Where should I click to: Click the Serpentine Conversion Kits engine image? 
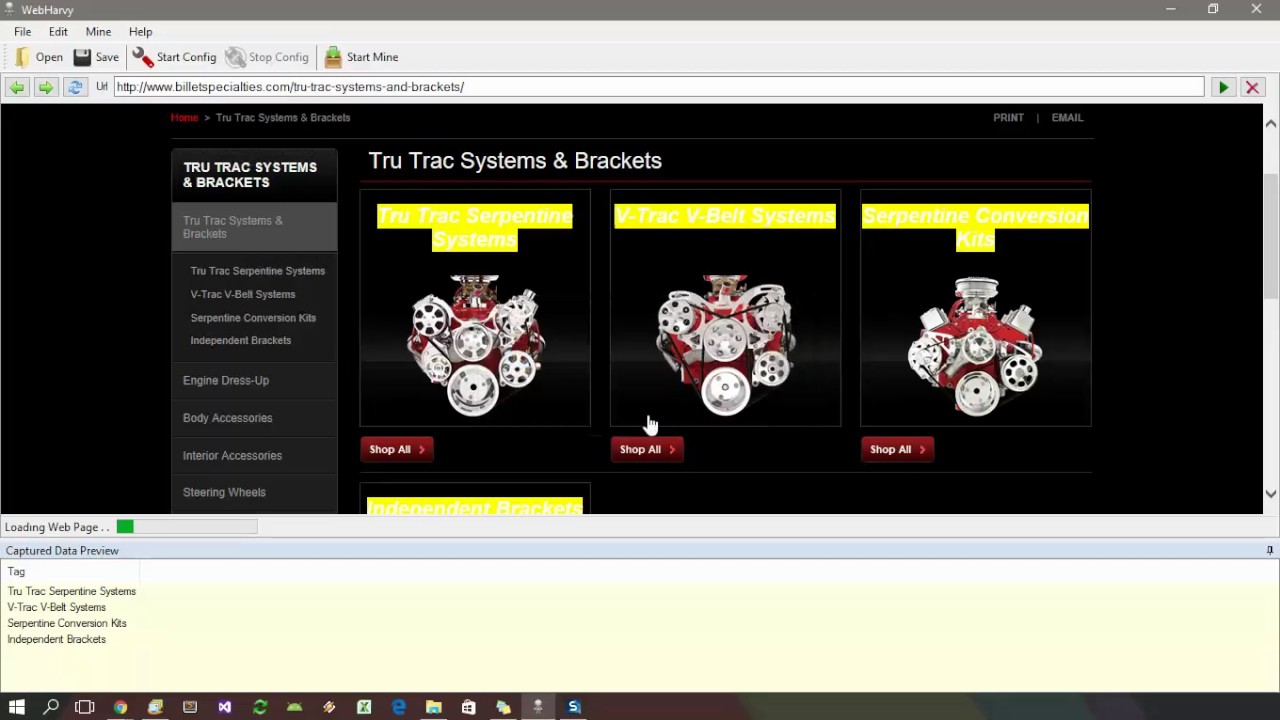click(975, 346)
